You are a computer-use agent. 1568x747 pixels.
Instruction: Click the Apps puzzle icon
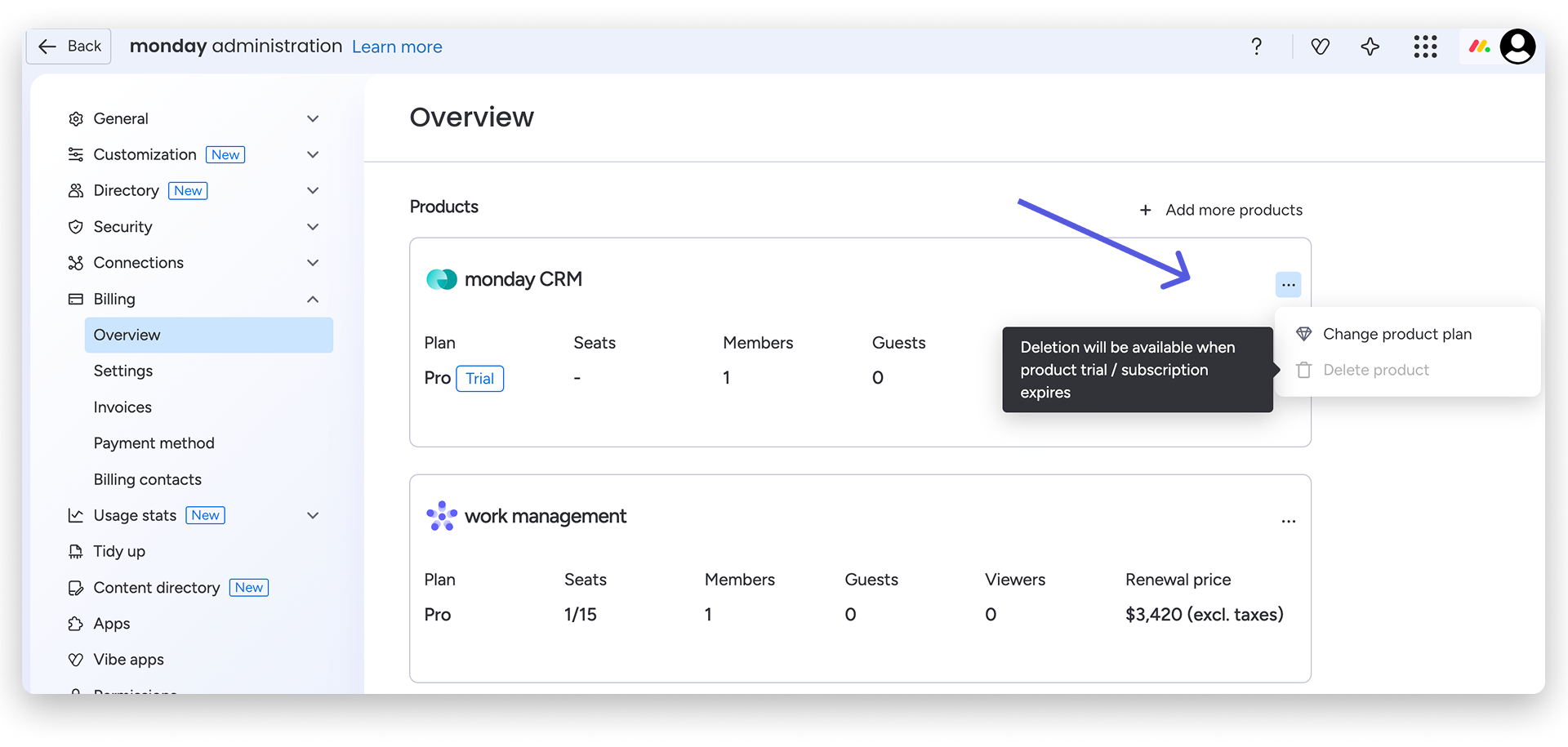(x=76, y=624)
